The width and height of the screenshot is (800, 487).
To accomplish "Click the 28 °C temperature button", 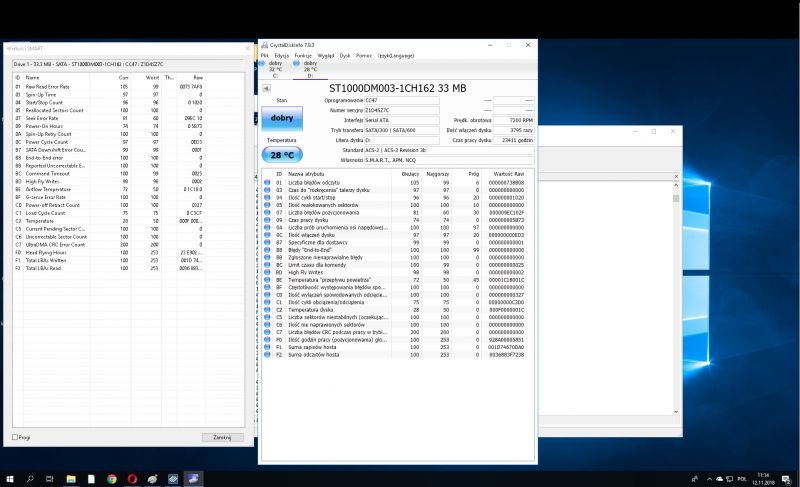I will point(282,155).
